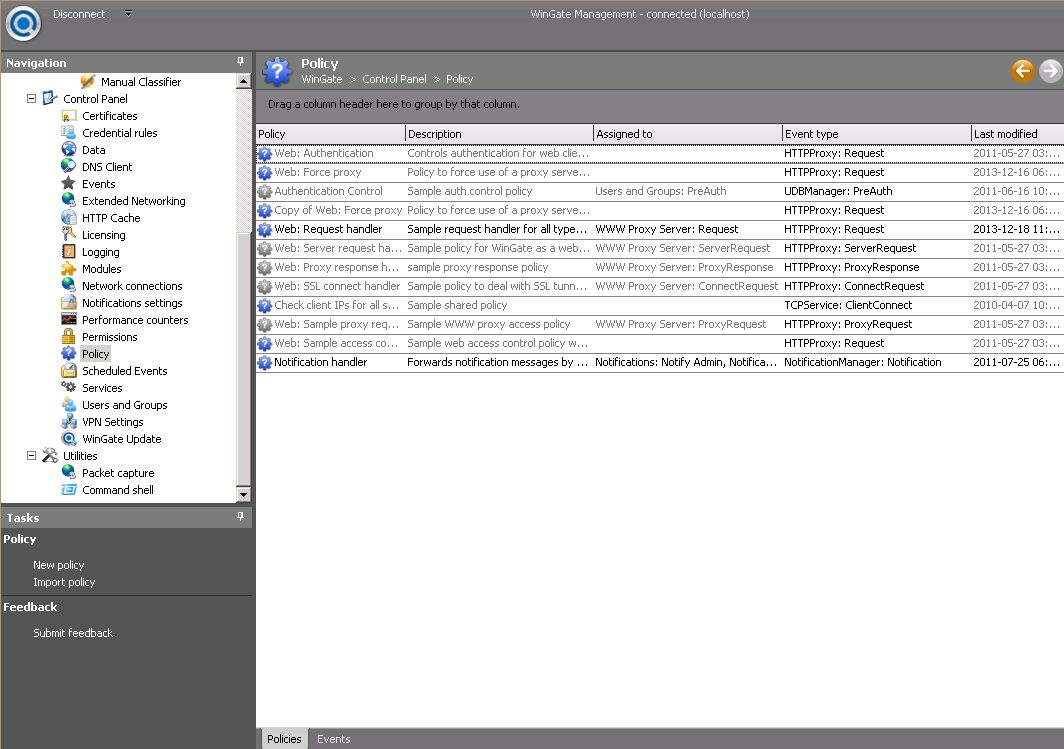Click the large Policy header icon
Image resolution: width=1064 pixels, height=749 pixels.
tap(277, 71)
